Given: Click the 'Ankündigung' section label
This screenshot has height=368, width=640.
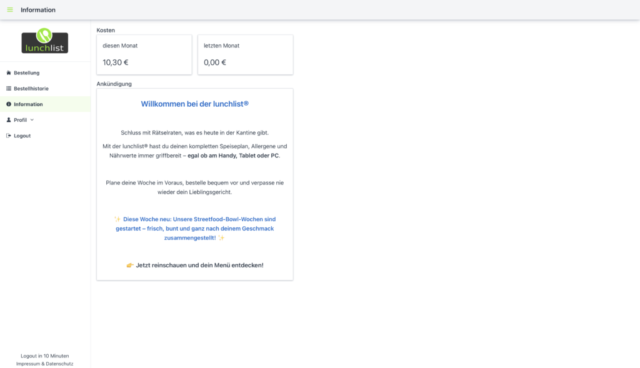Looking at the screenshot, I should click(114, 84).
